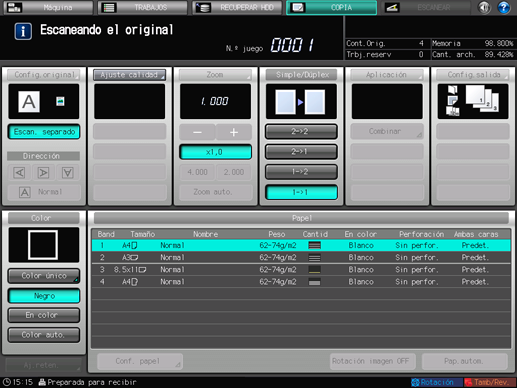Select the COPIA tab

[x=332, y=7]
